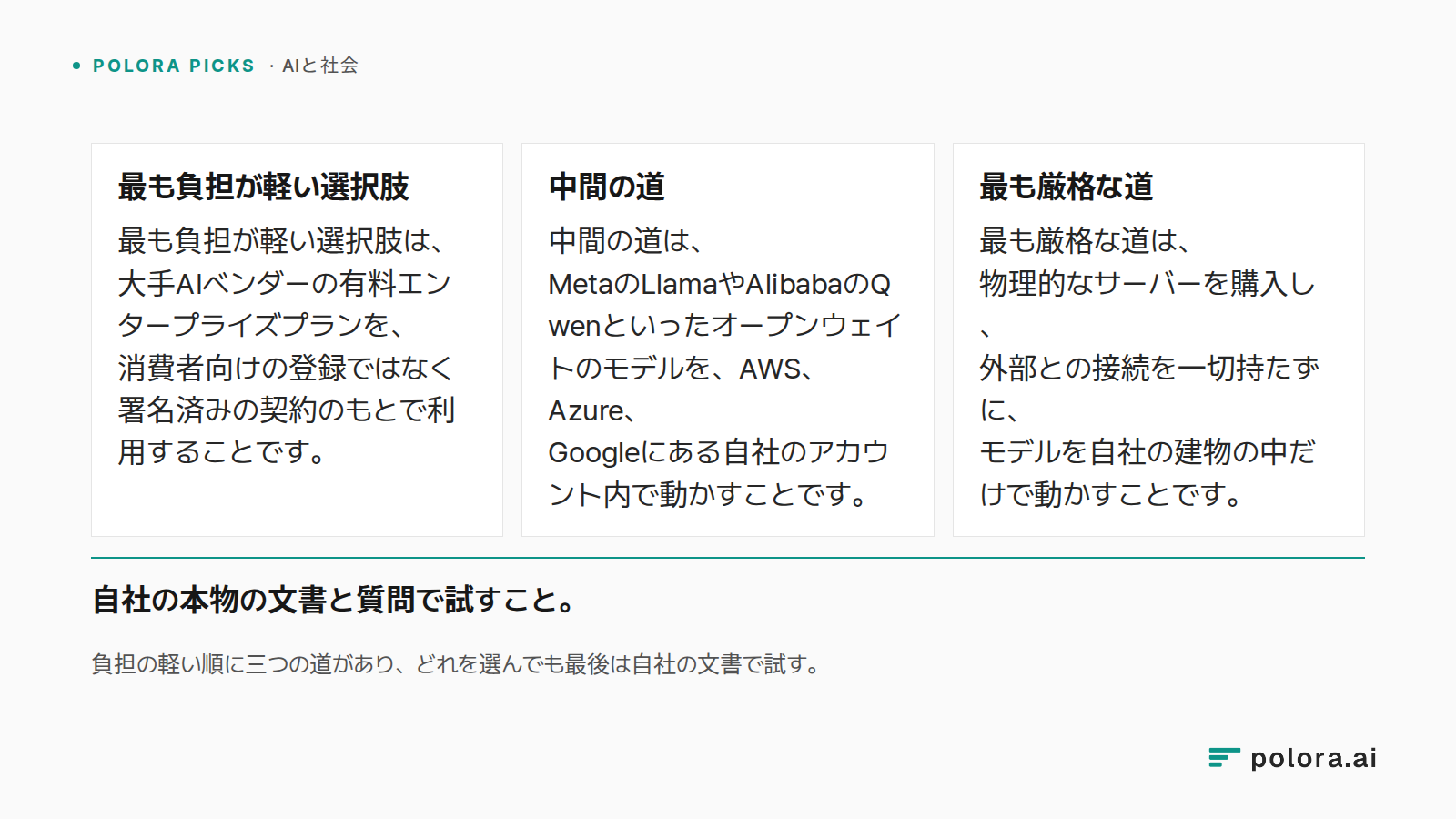Viewport: 1456px width, 819px height.
Task: Click the green bullet dot before POLORA PICKS
Action: tap(76, 66)
